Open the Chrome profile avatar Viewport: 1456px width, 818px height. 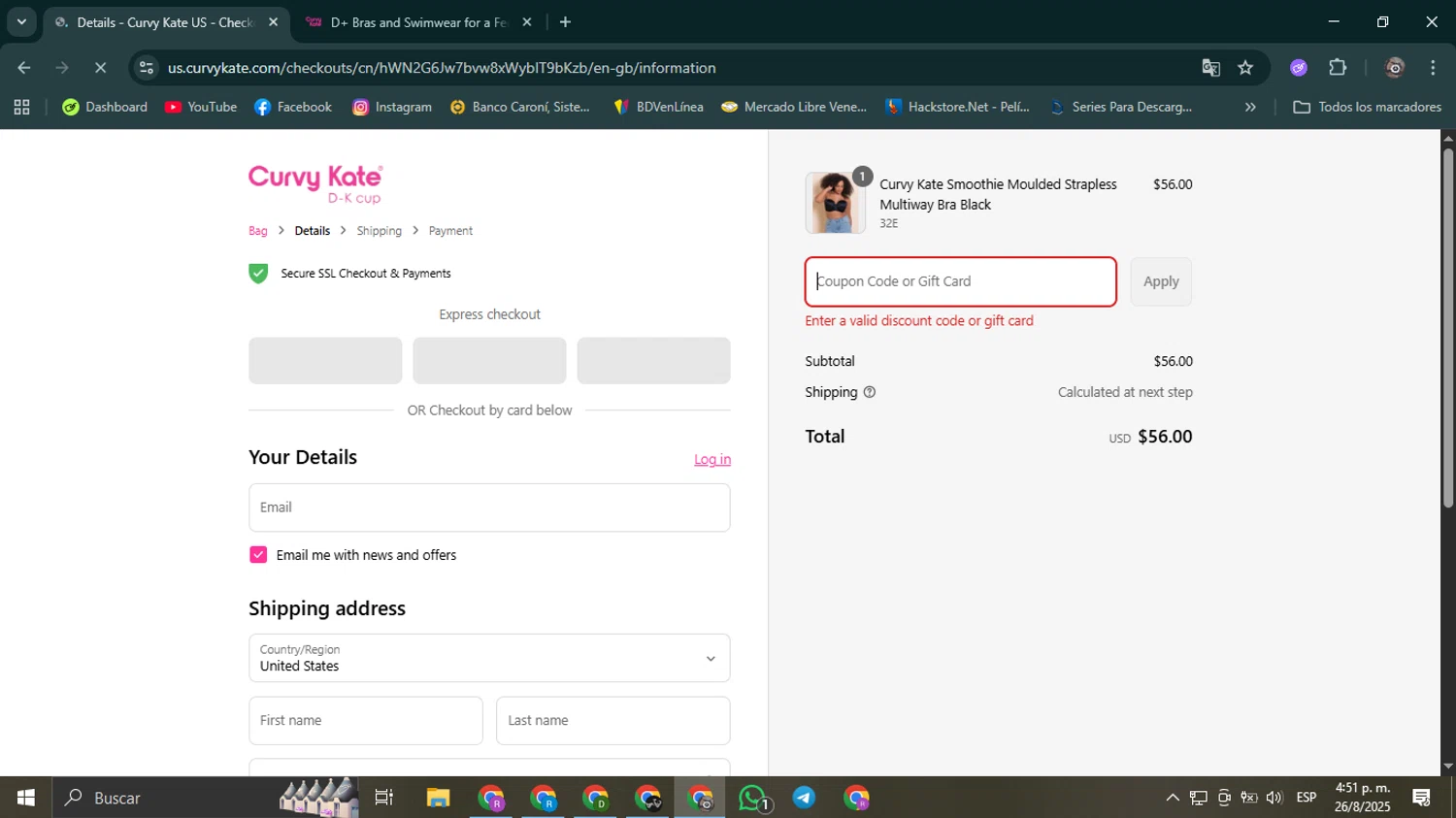[1395, 68]
